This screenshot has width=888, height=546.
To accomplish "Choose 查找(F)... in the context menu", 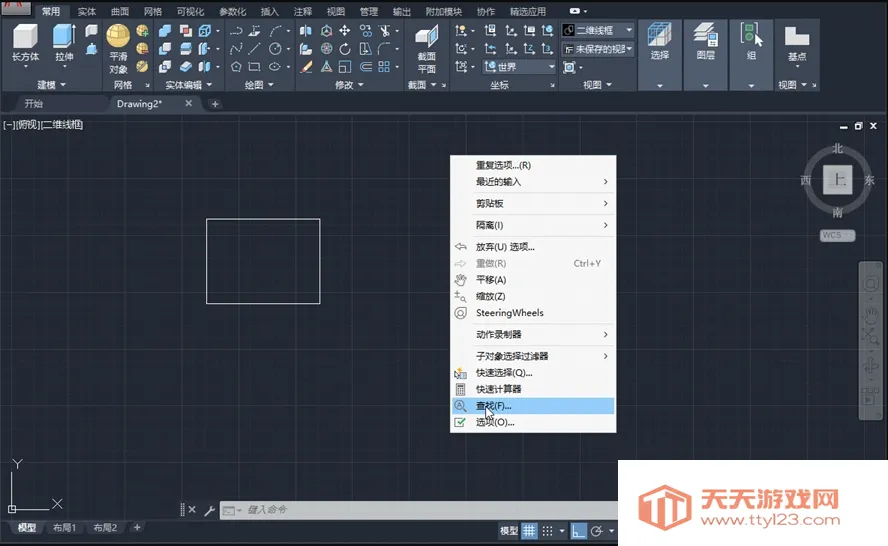I will click(533, 406).
